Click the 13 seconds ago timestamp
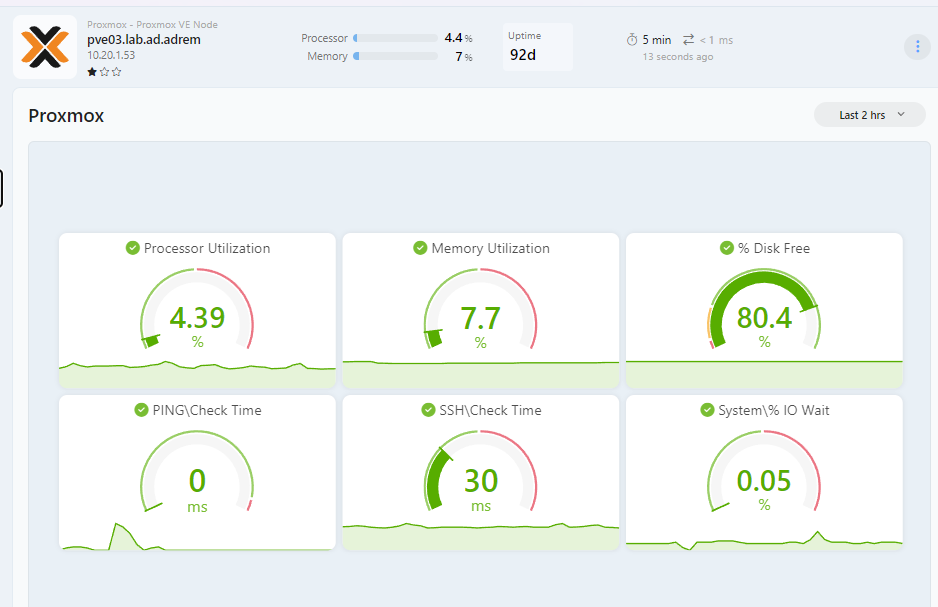This screenshot has height=607, width=938. pyautogui.click(x=678, y=57)
